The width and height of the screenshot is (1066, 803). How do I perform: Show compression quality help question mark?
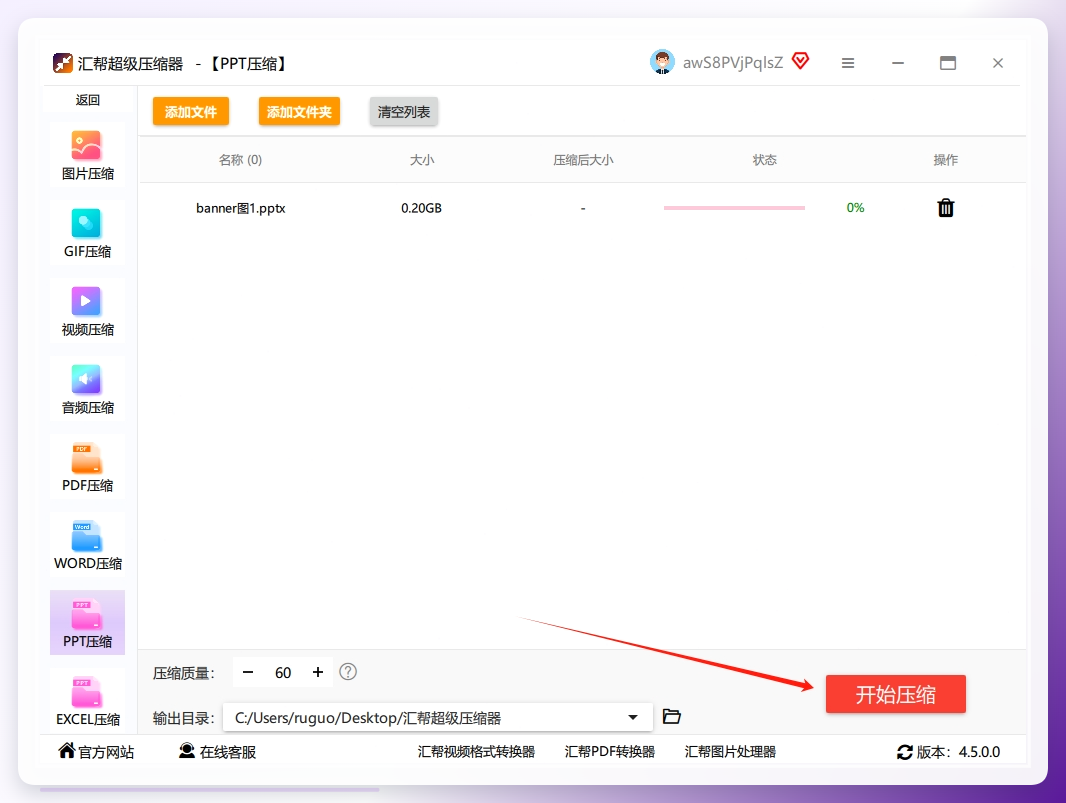coord(348,672)
